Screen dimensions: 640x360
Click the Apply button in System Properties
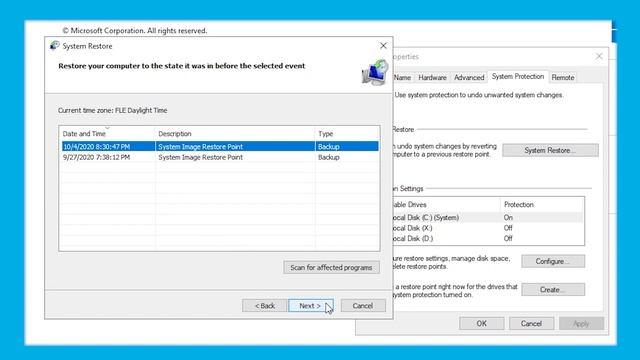pyautogui.click(x=581, y=323)
